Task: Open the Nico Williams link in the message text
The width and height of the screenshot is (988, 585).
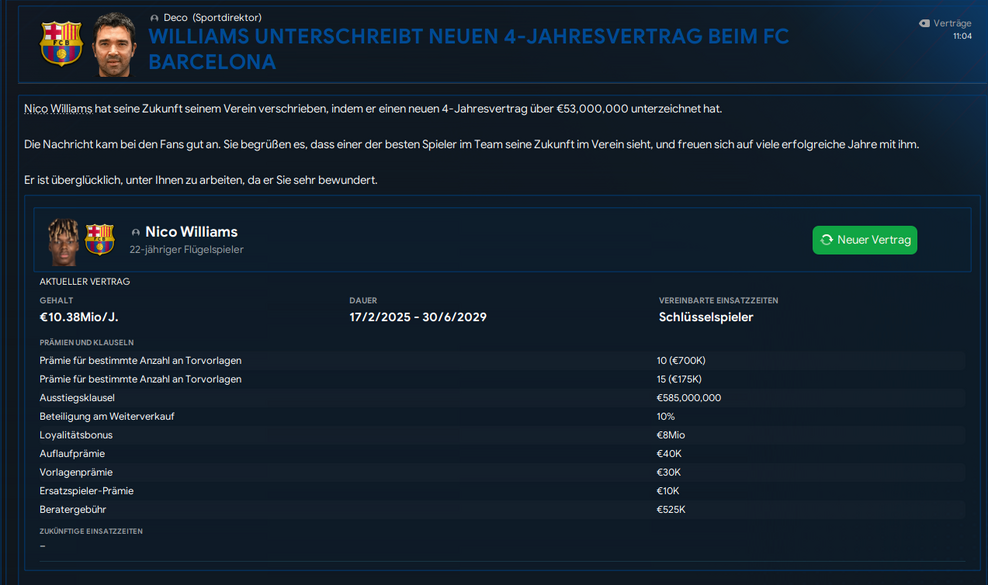Action: (60, 108)
